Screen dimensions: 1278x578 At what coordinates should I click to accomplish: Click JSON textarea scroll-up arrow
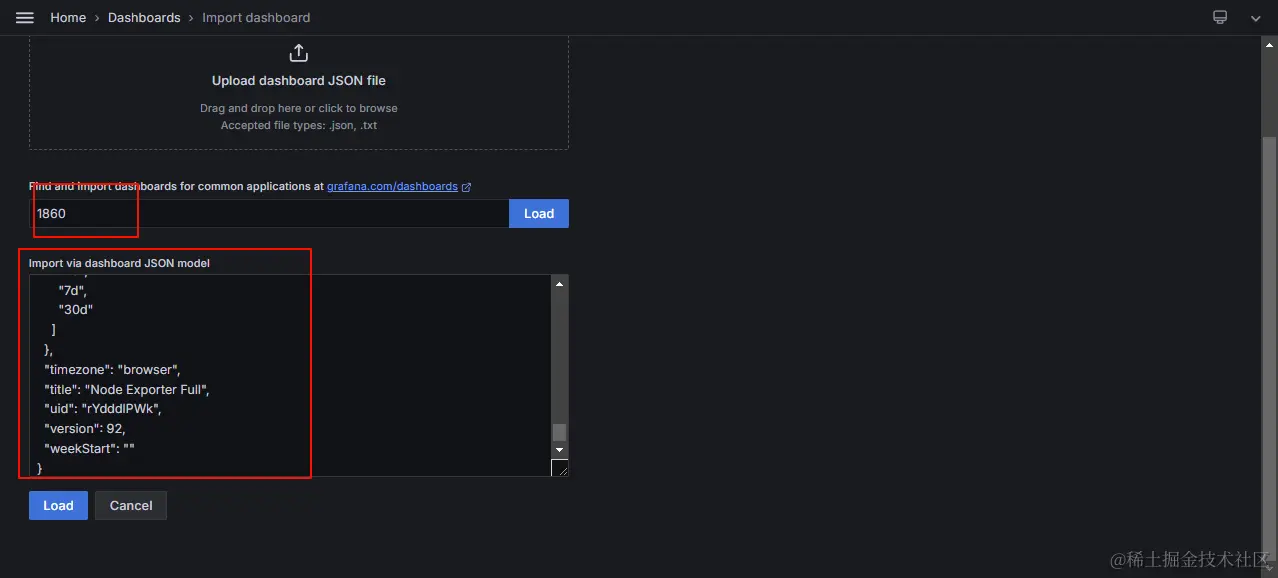(560, 285)
